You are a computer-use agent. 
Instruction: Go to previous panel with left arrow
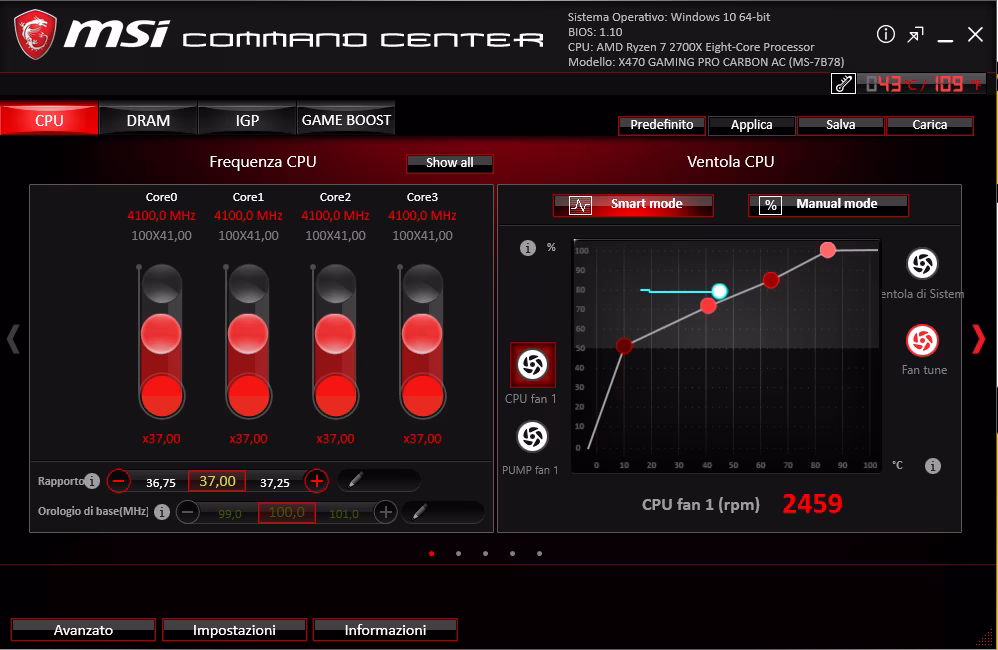pos(13,339)
